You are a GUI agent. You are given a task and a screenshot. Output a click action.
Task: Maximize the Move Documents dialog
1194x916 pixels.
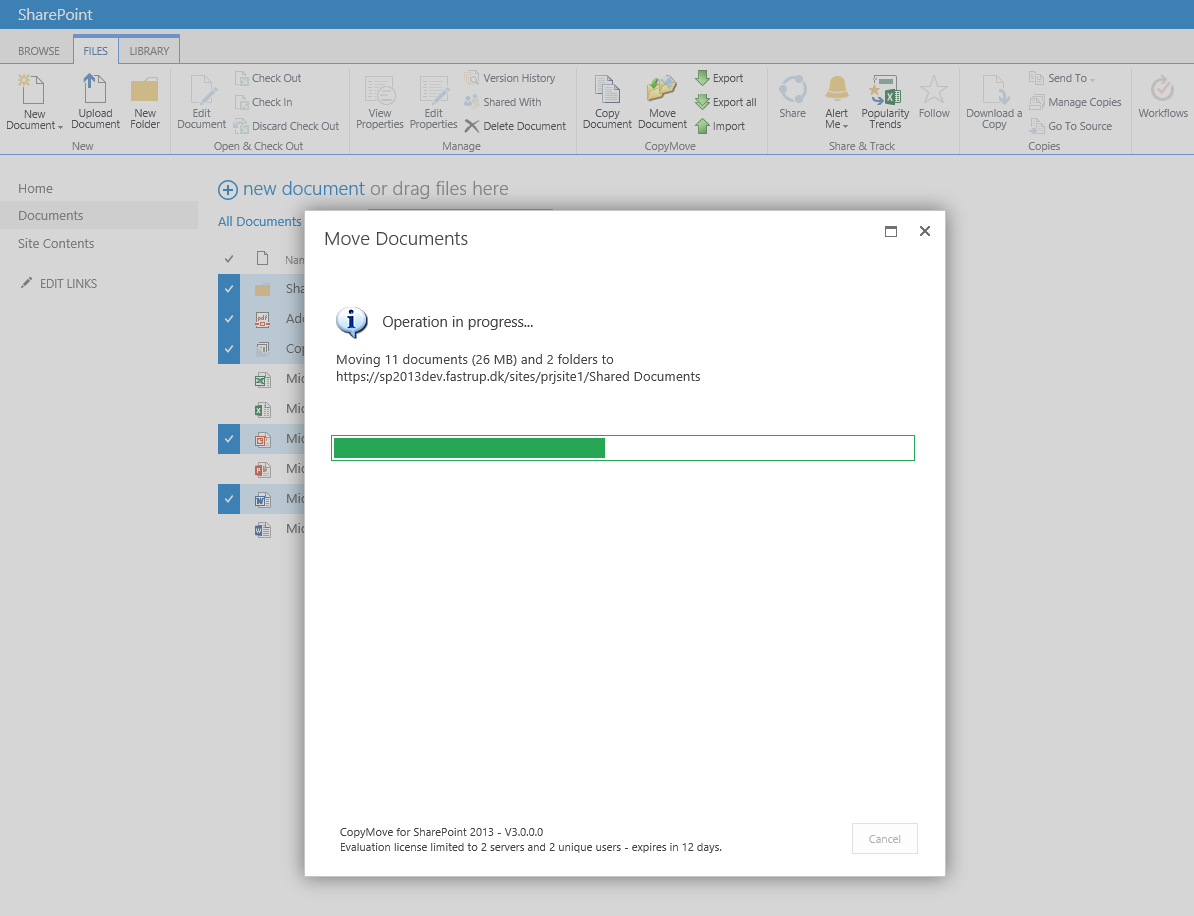click(890, 231)
